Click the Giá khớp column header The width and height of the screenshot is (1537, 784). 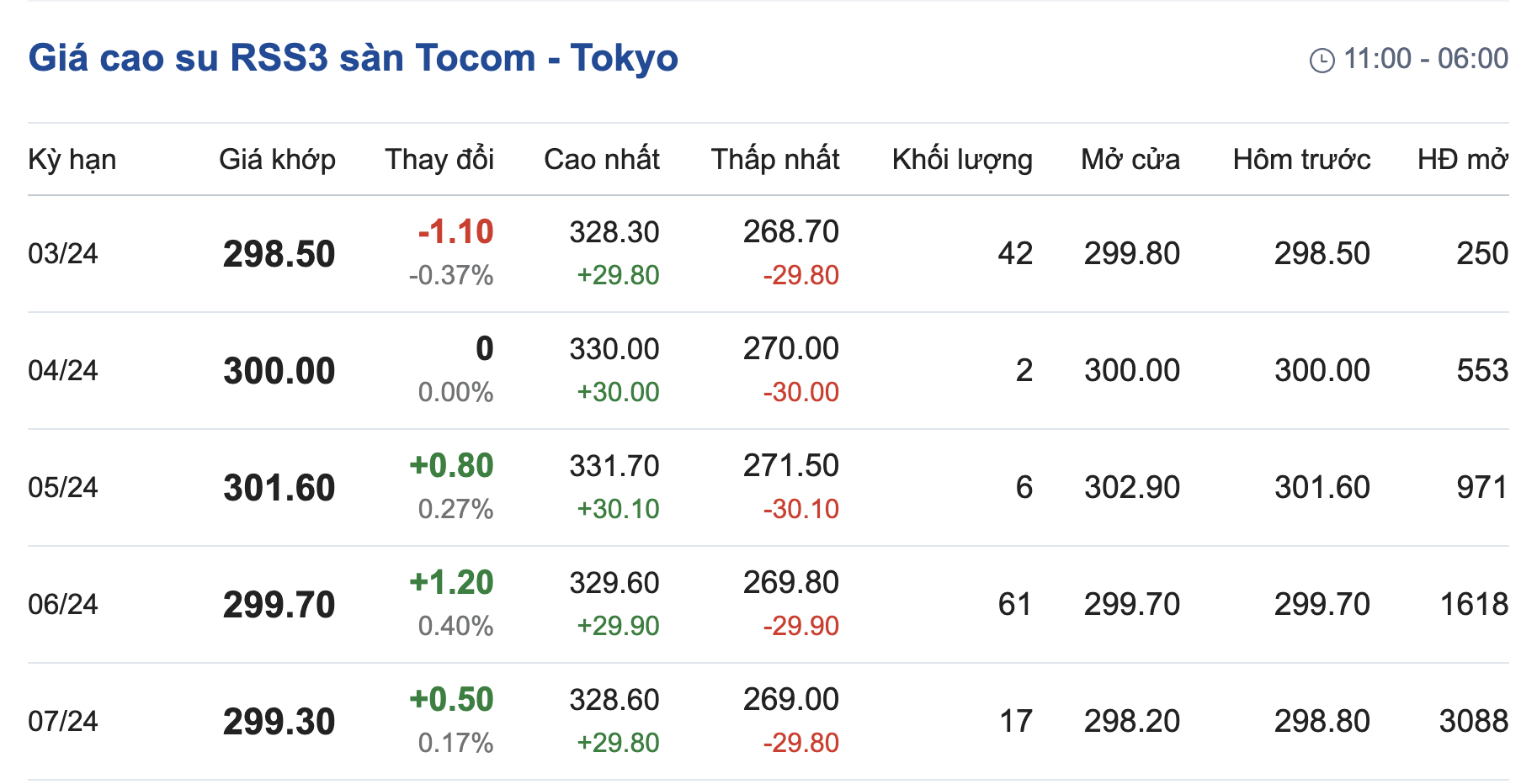(x=277, y=159)
